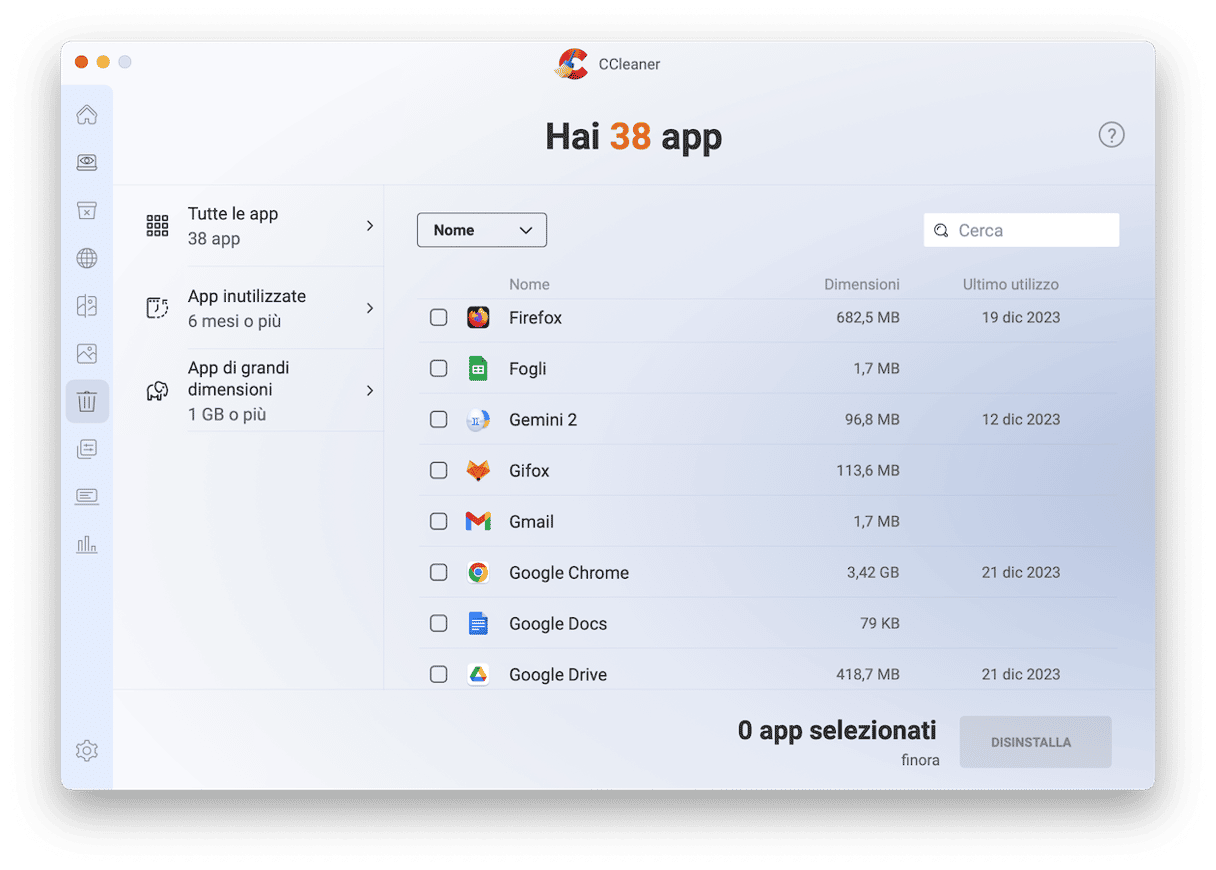Expand App inutilizzate with its chevron
1216x870 pixels.
(x=370, y=308)
